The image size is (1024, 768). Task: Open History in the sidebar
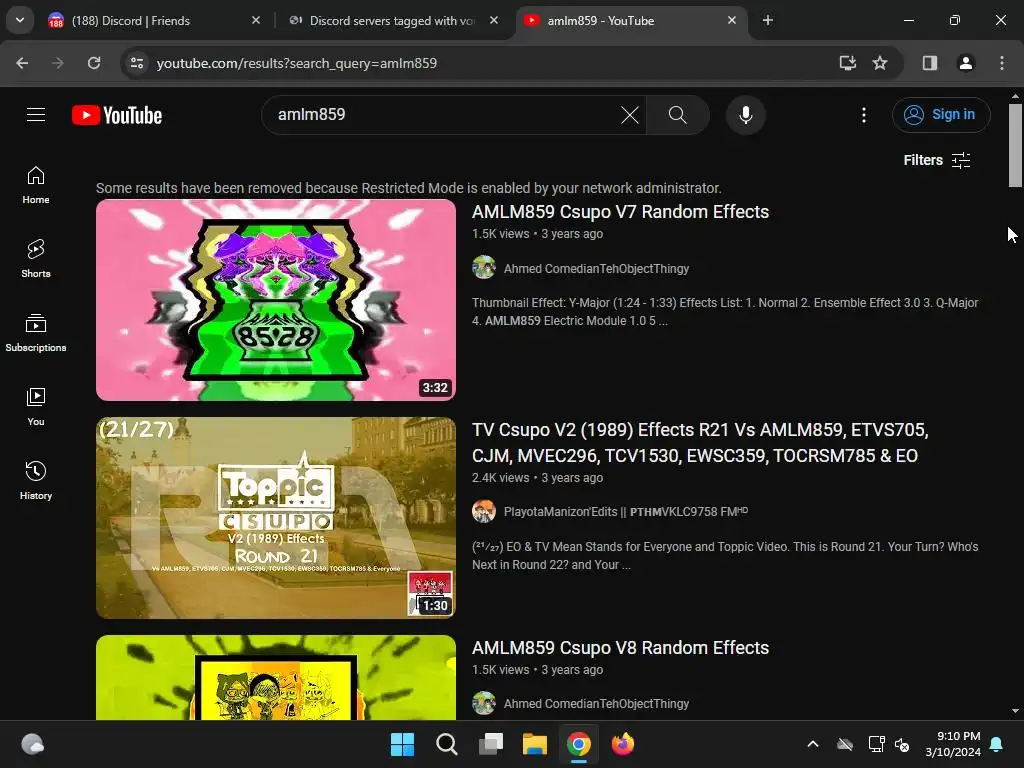[x=36, y=481]
